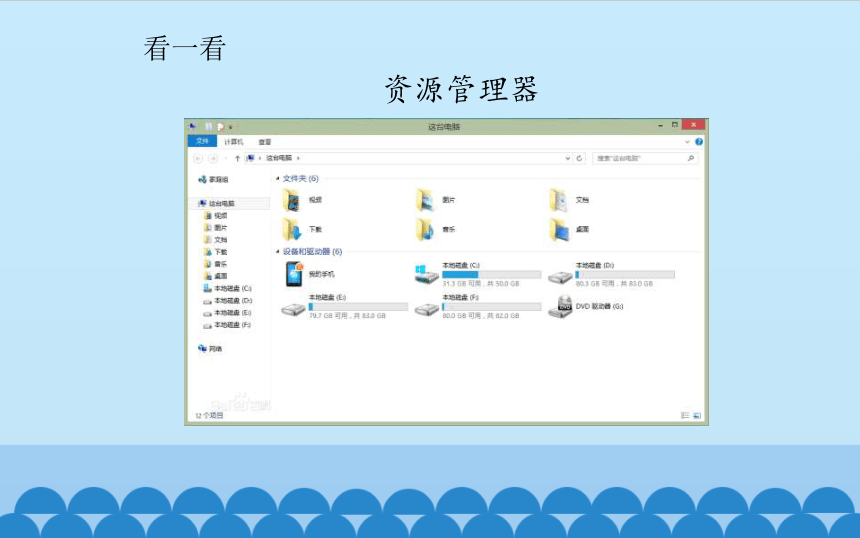Select the 下载 folder icon in main pane
Viewport: 860px width, 538px height.
[x=292, y=229]
